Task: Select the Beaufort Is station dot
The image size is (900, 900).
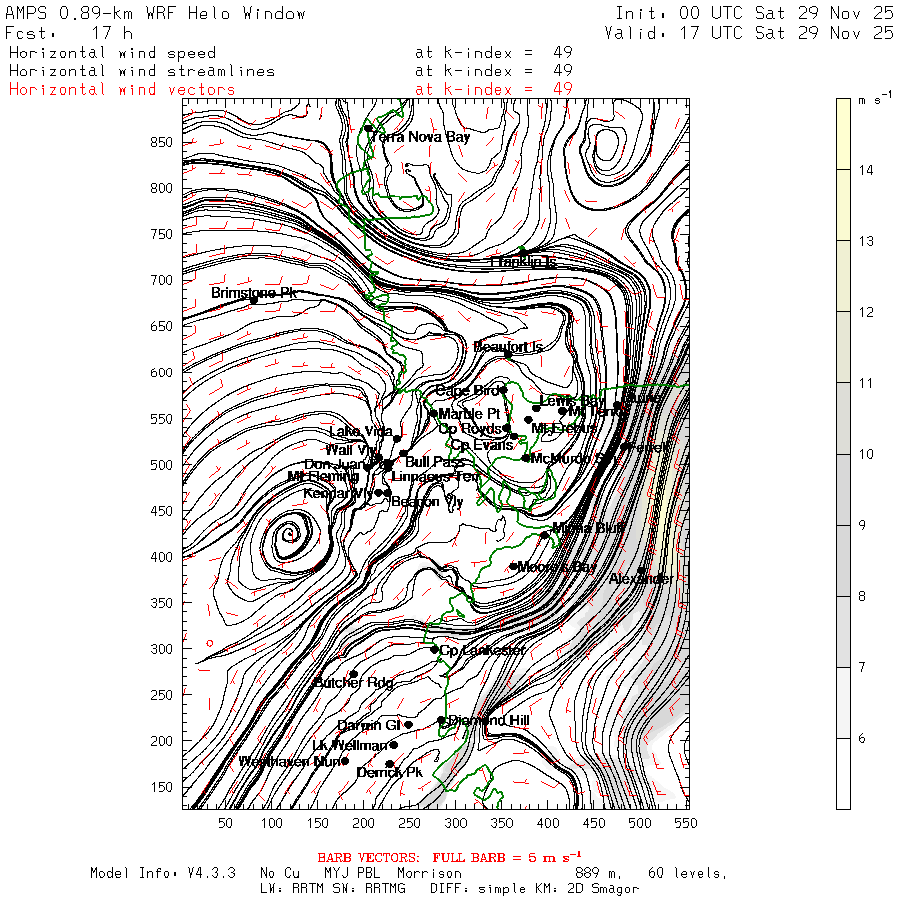Action: tap(508, 353)
